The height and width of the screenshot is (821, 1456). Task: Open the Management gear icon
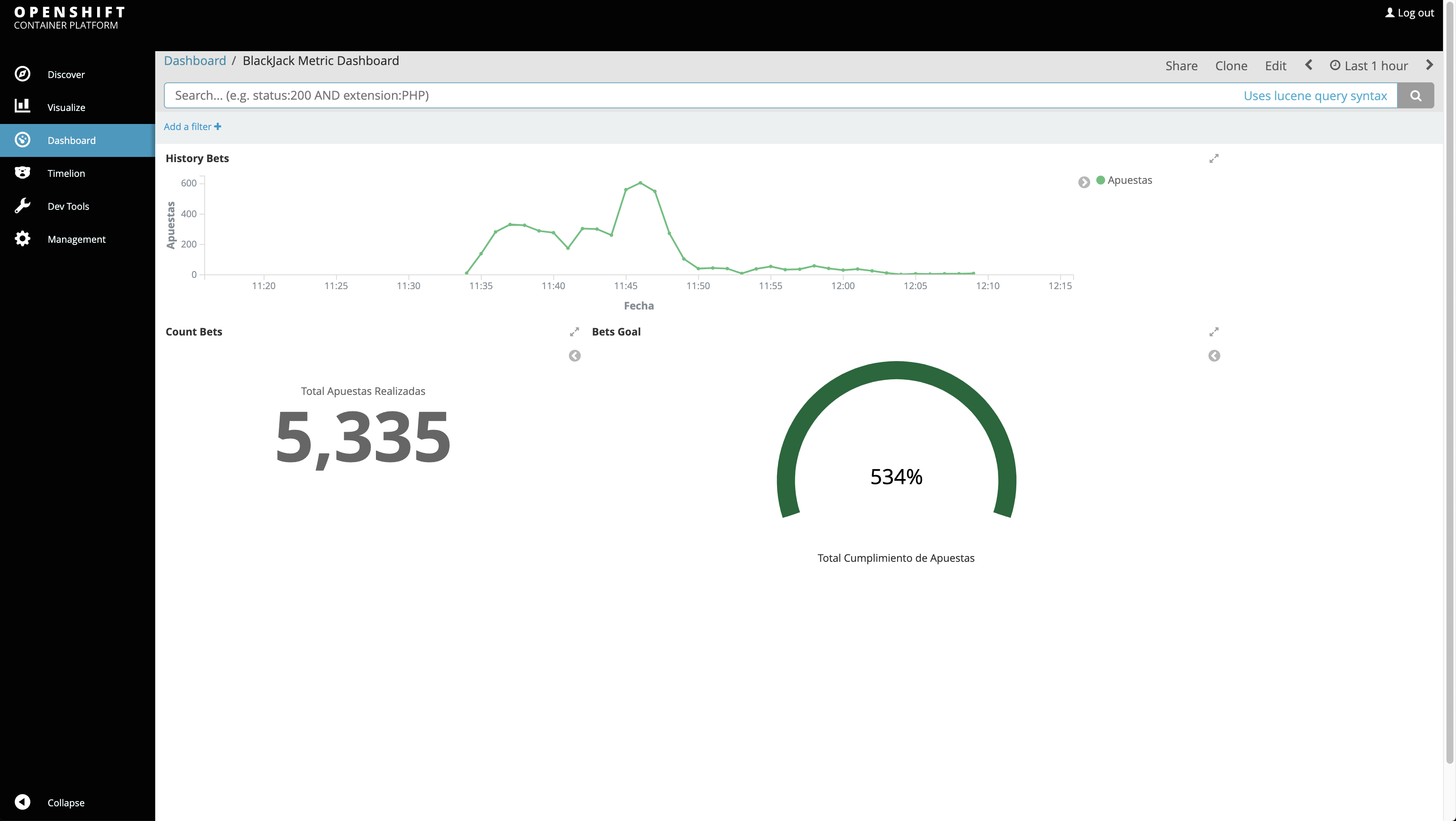tap(23, 238)
